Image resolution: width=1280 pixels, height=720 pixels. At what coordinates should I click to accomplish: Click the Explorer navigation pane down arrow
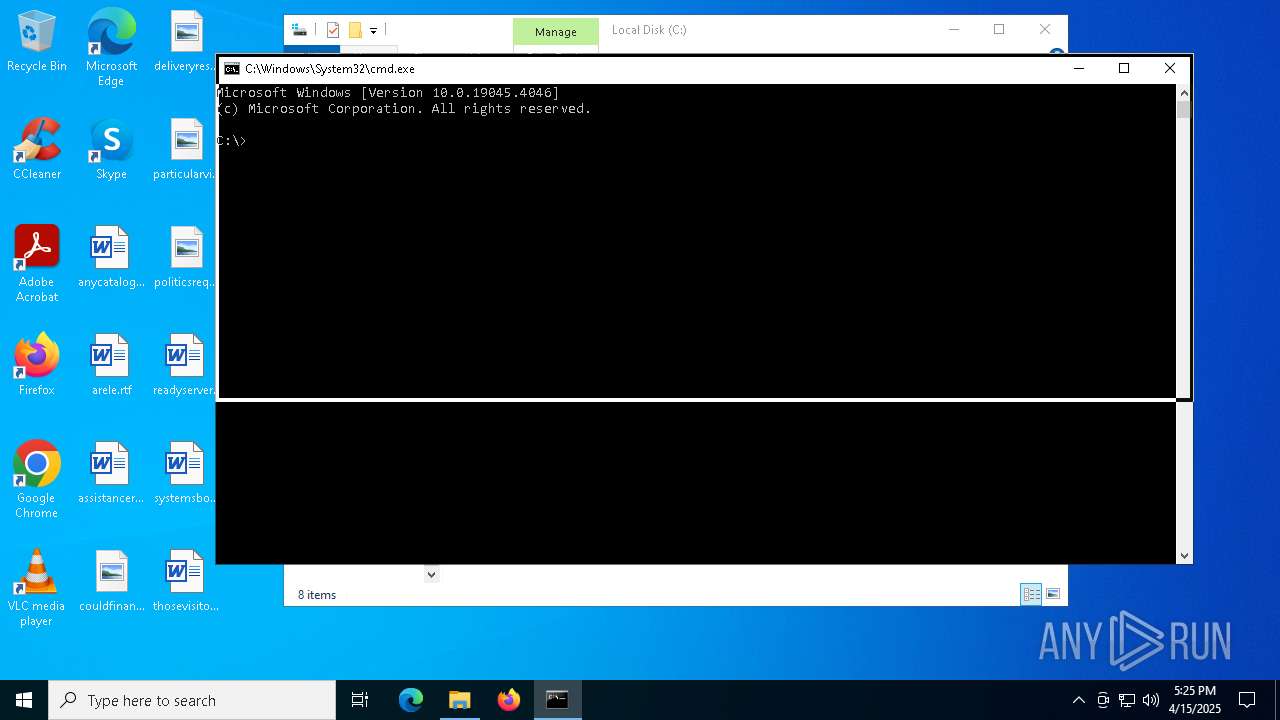[431, 574]
